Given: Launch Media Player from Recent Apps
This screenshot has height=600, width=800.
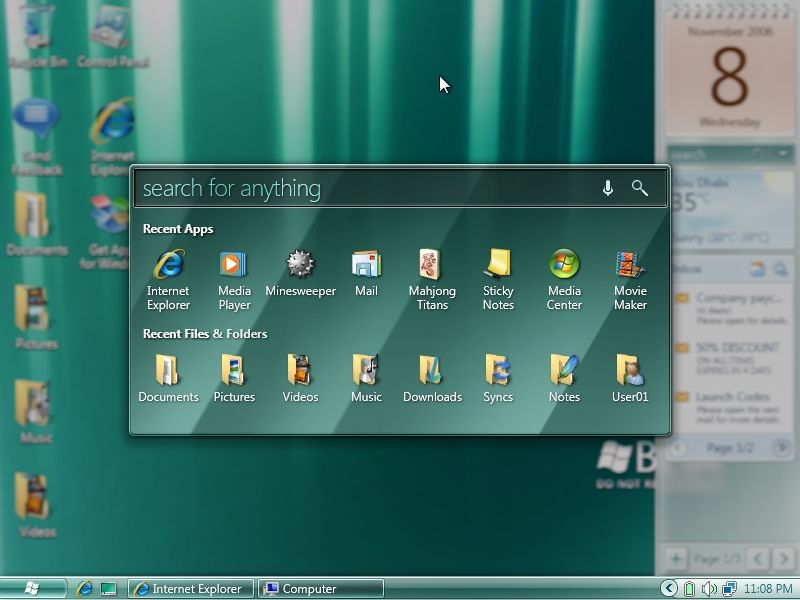Looking at the screenshot, I should point(234,280).
